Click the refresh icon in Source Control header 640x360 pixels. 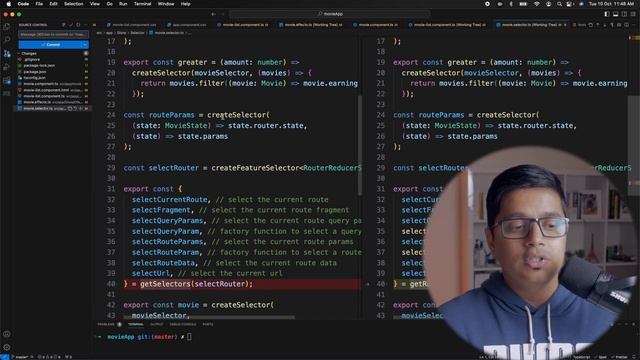point(78,25)
